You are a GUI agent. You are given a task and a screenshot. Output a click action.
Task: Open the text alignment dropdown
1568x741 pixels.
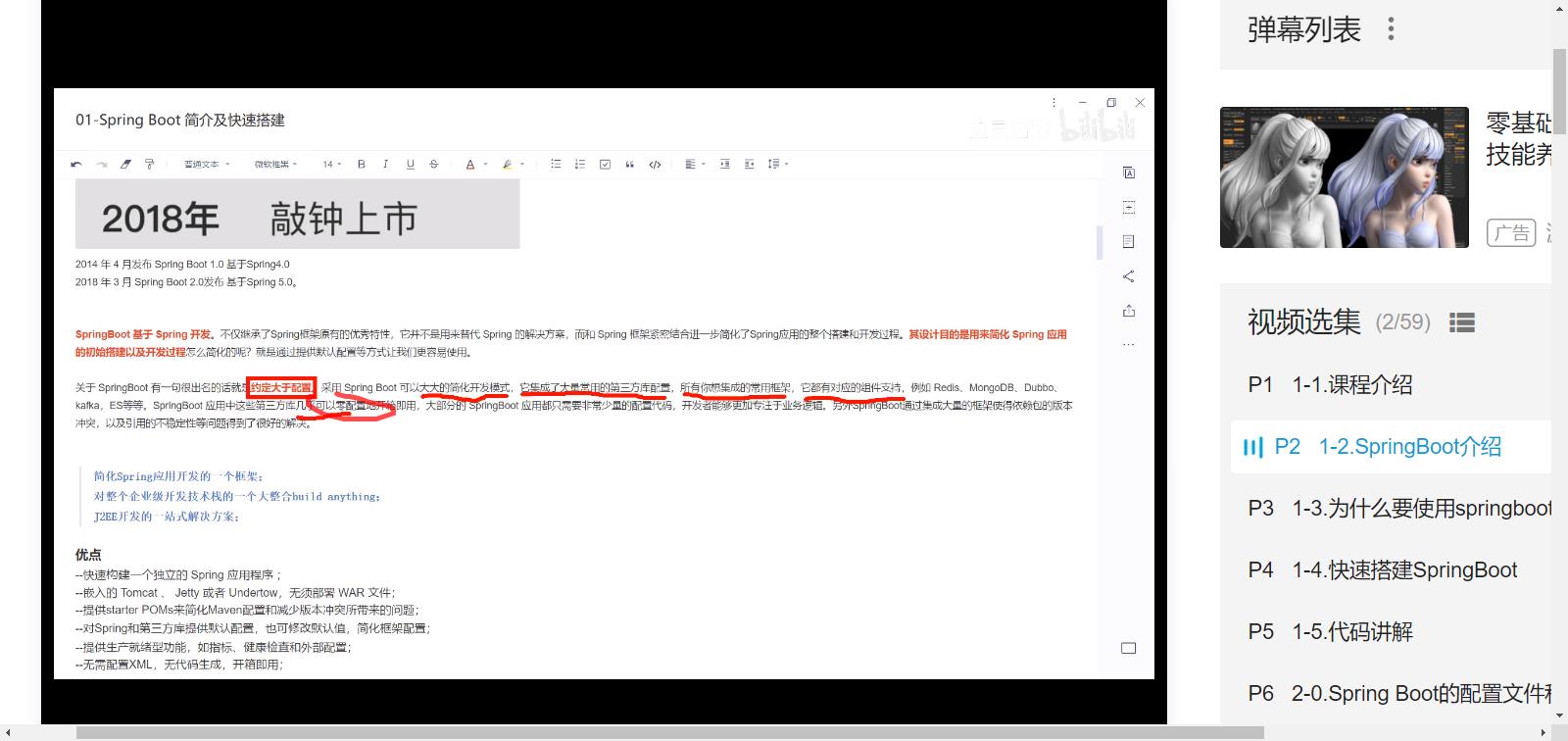click(x=695, y=165)
